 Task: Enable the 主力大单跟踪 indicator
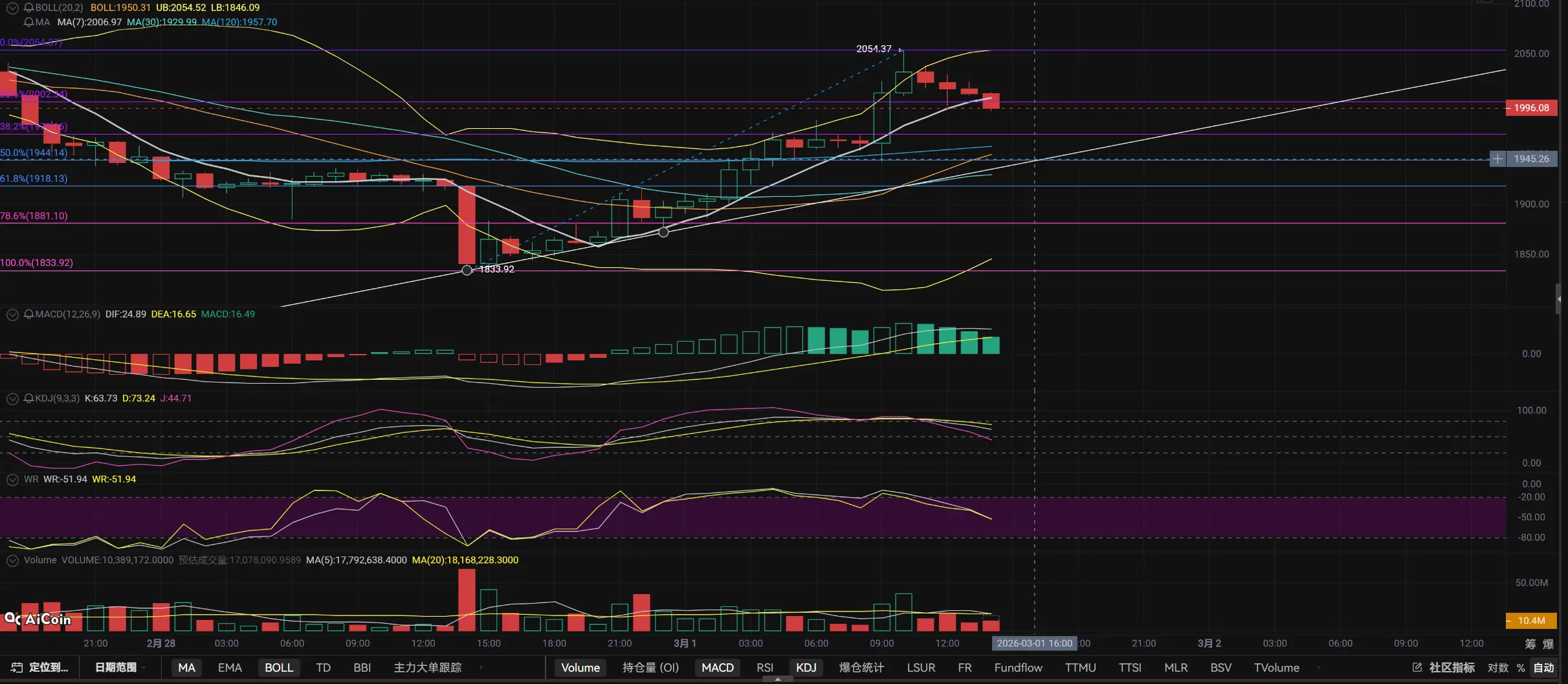(x=428, y=668)
